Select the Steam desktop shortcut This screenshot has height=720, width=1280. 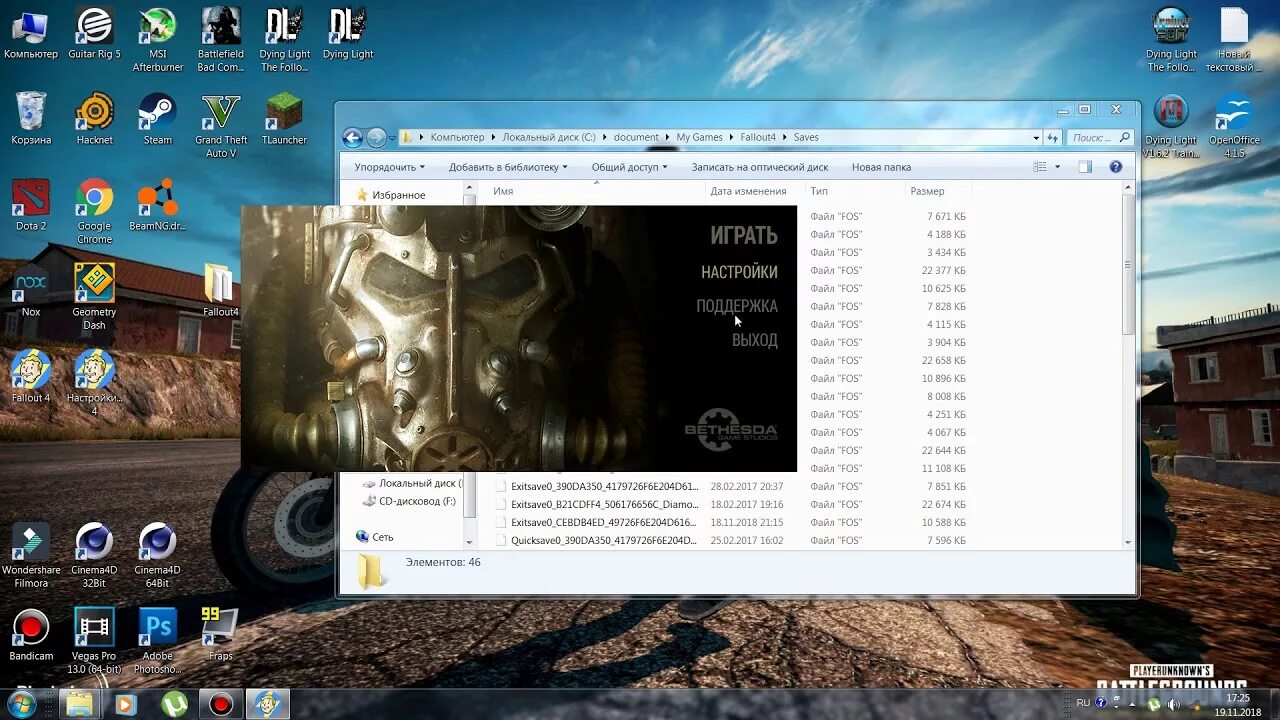[158, 119]
